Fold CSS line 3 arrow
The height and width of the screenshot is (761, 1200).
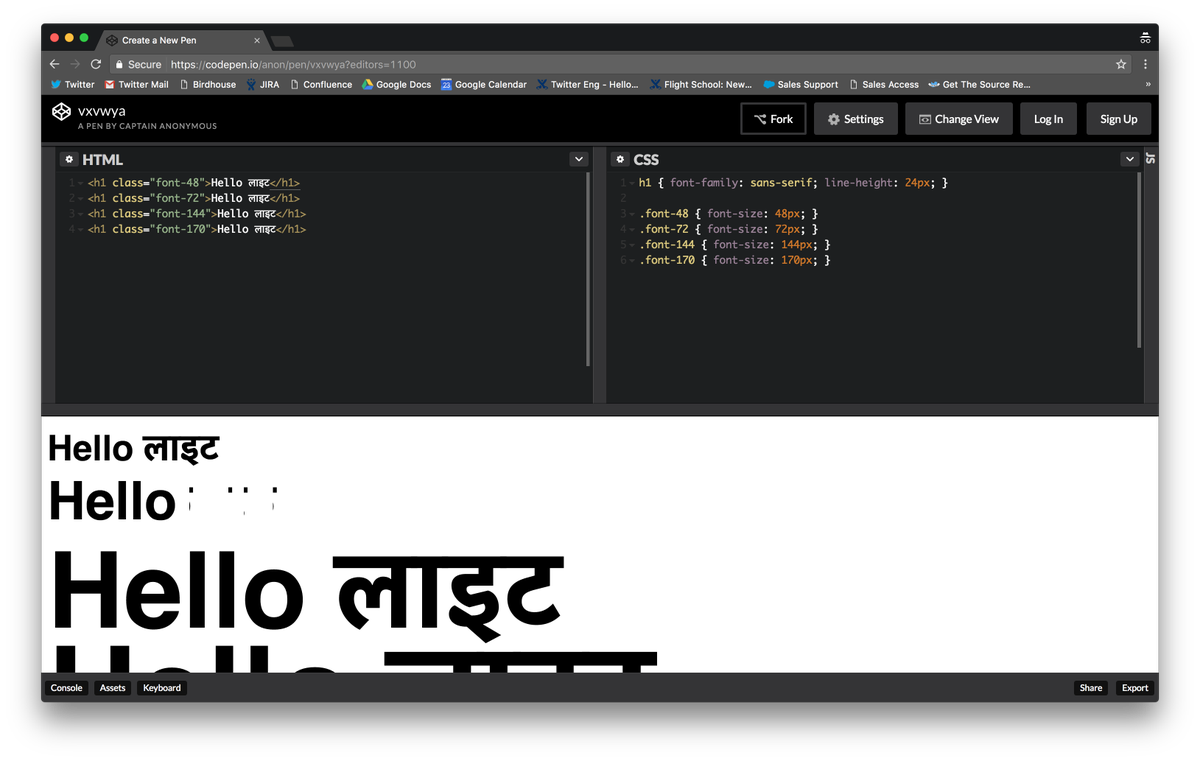[632, 214]
